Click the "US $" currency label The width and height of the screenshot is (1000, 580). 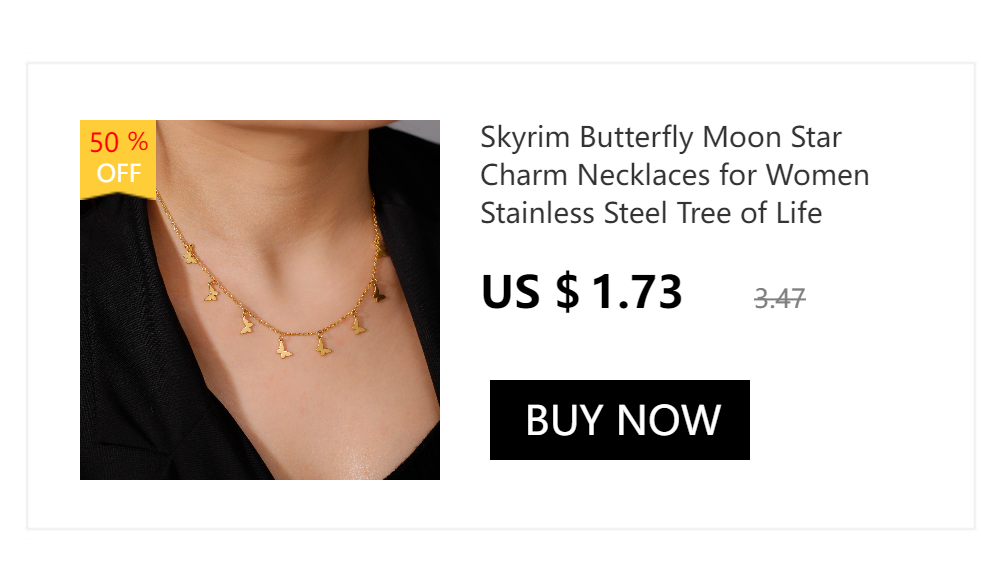coord(530,292)
